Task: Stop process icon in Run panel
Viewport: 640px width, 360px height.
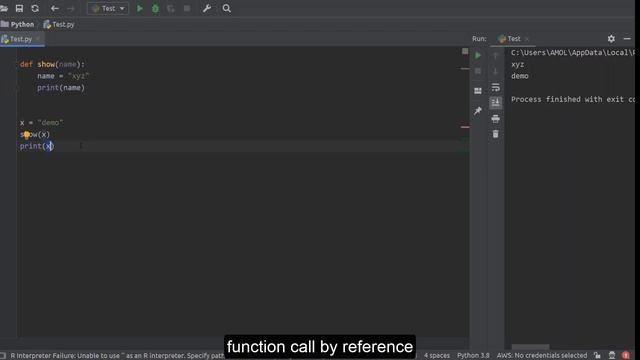Action: (478, 71)
